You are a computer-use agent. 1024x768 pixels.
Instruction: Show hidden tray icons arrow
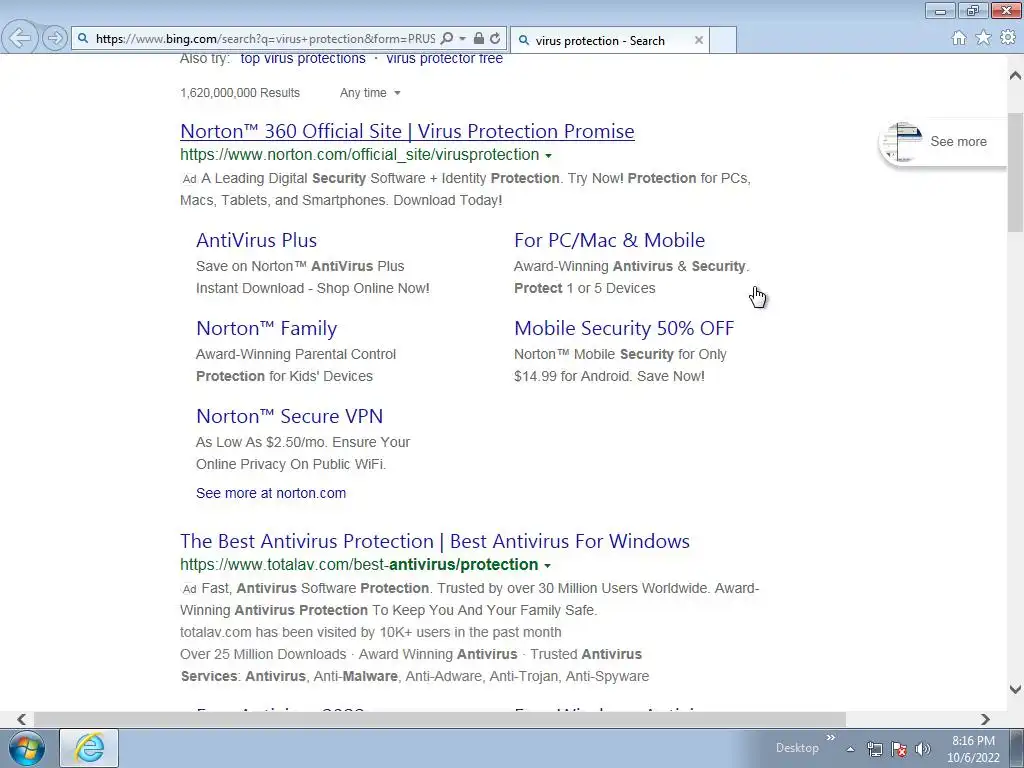[x=850, y=749]
